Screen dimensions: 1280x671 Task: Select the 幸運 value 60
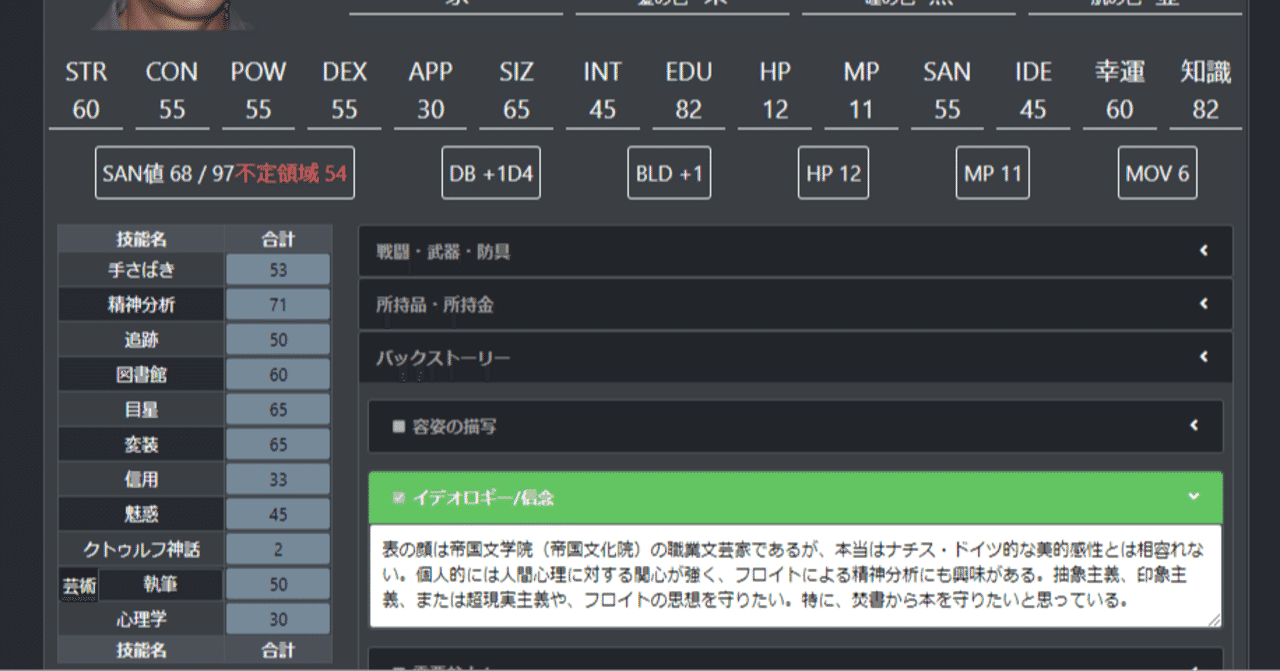[x=1119, y=110]
